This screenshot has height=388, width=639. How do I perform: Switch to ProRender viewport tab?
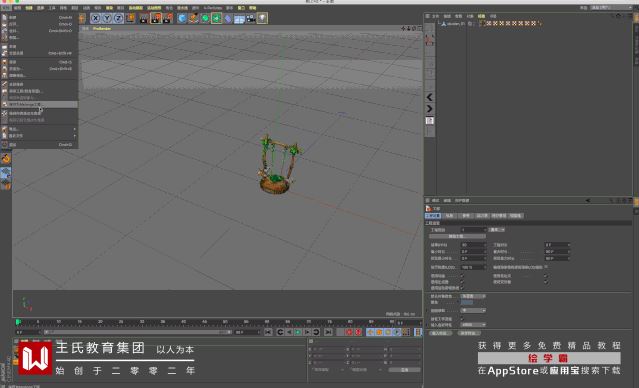coord(101,29)
